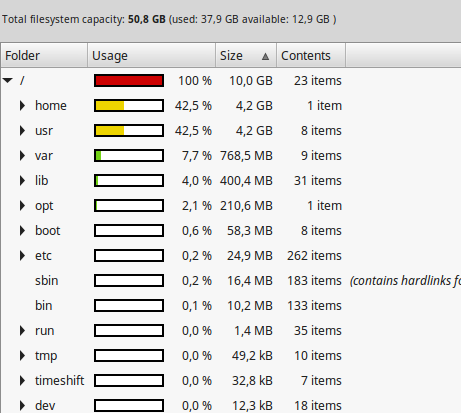The width and height of the screenshot is (461, 413).
Task: Click the '58,3 MB' size of boot
Action: pos(250,231)
